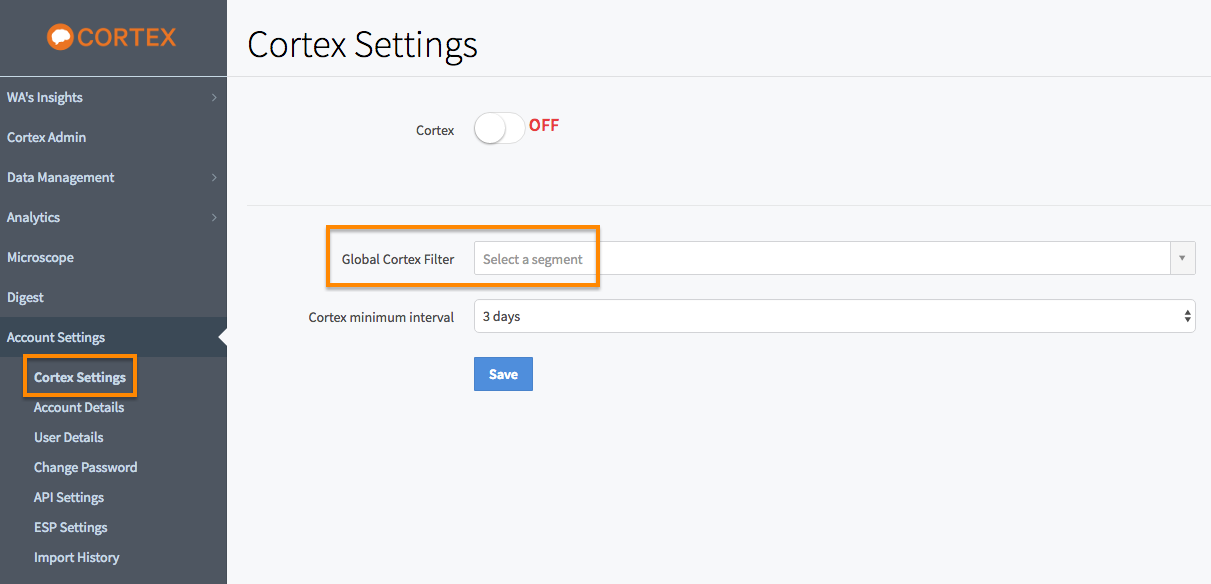This screenshot has height=584, width=1211.
Task: Expand the WA's Insights chevron arrow
Action: tap(214, 97)
